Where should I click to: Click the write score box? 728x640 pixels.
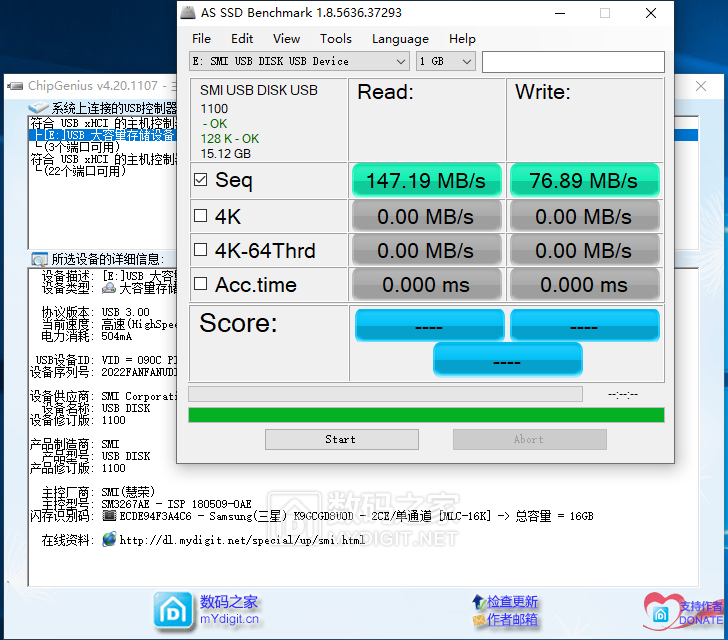(x=585, y=325)
